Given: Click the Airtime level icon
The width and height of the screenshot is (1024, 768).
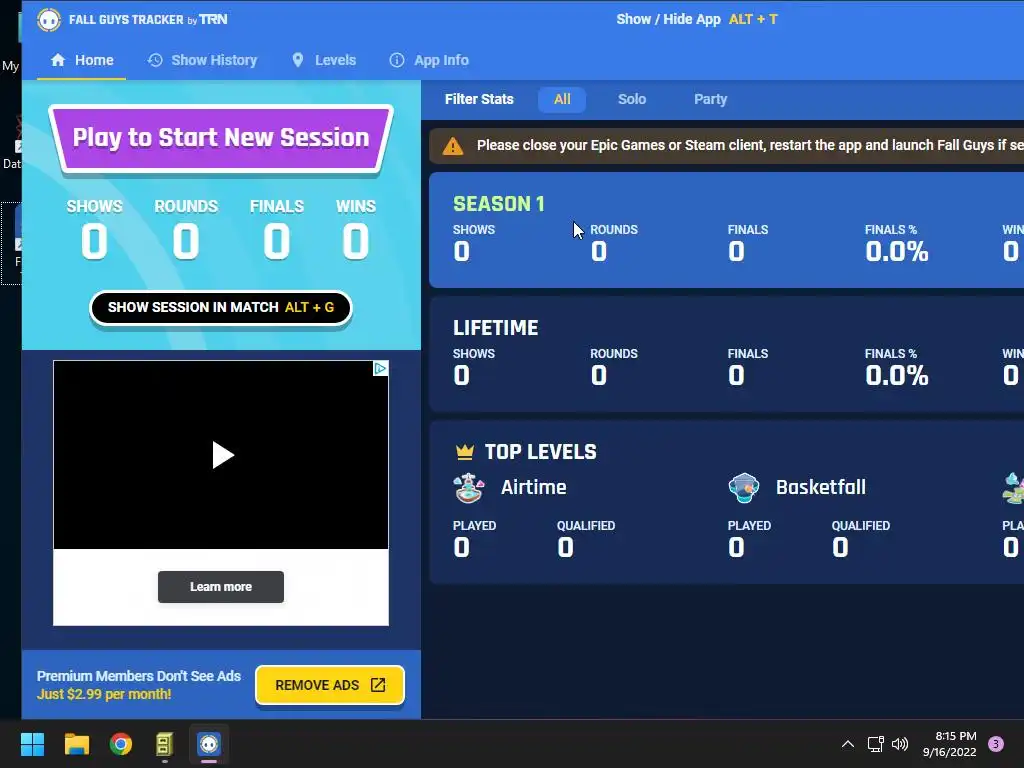Looking at the screenshot, I should click(x=469, y=488).
